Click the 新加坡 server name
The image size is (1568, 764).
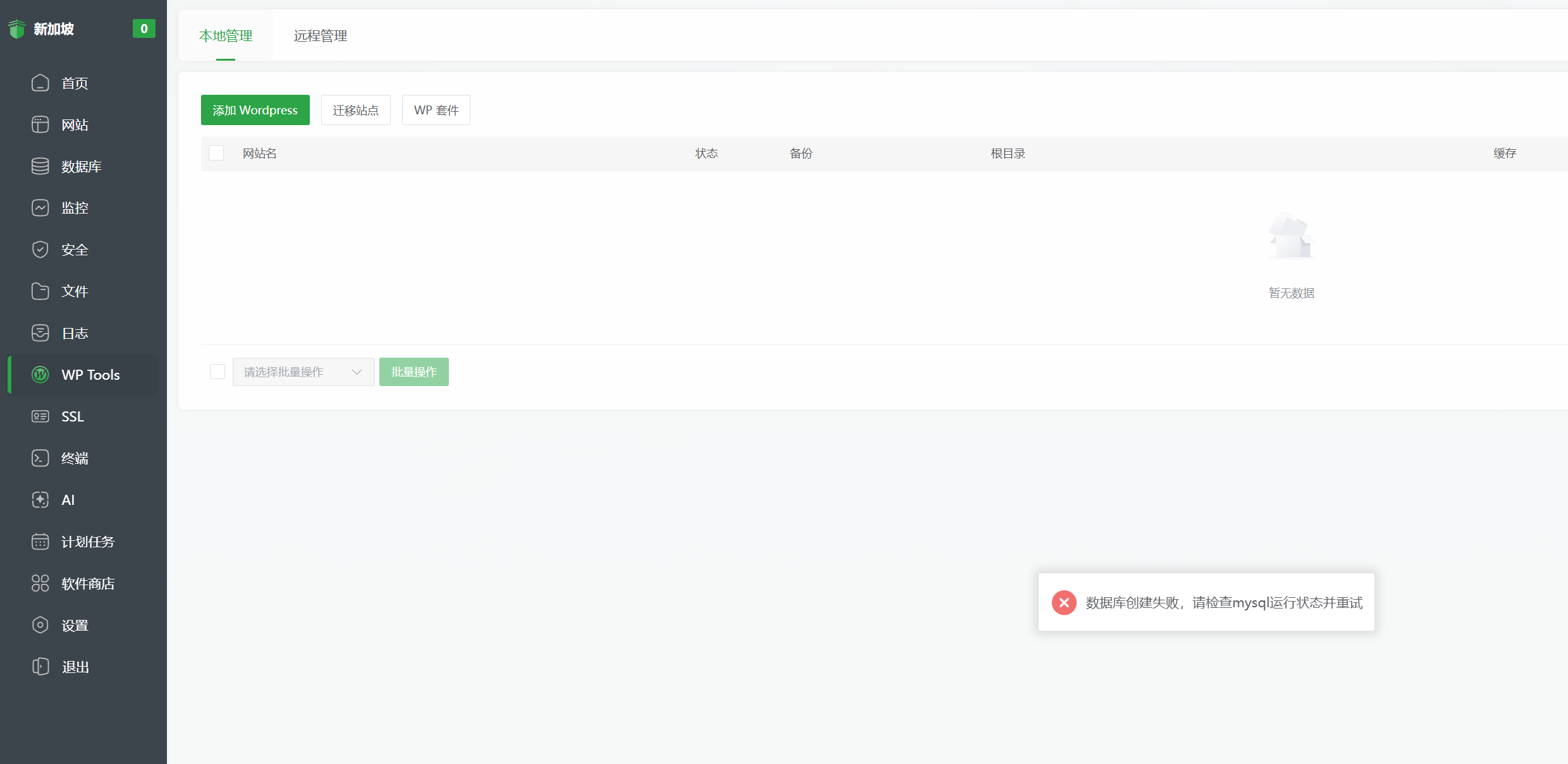coord(54,28)
